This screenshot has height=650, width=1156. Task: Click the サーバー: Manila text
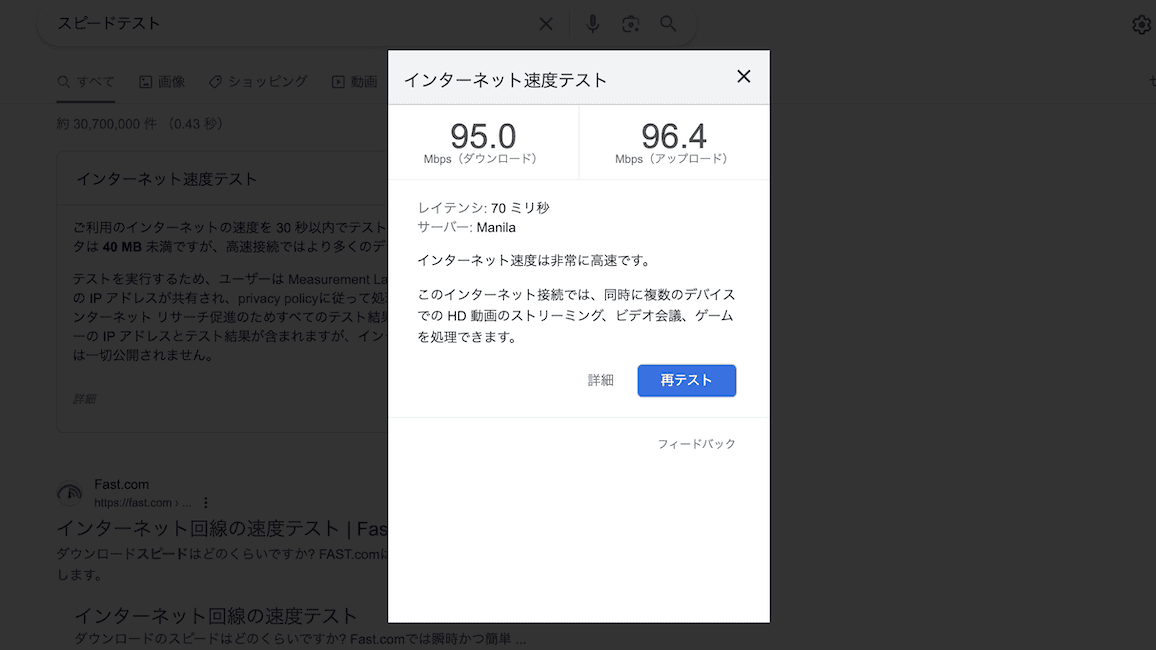point(467,228)
